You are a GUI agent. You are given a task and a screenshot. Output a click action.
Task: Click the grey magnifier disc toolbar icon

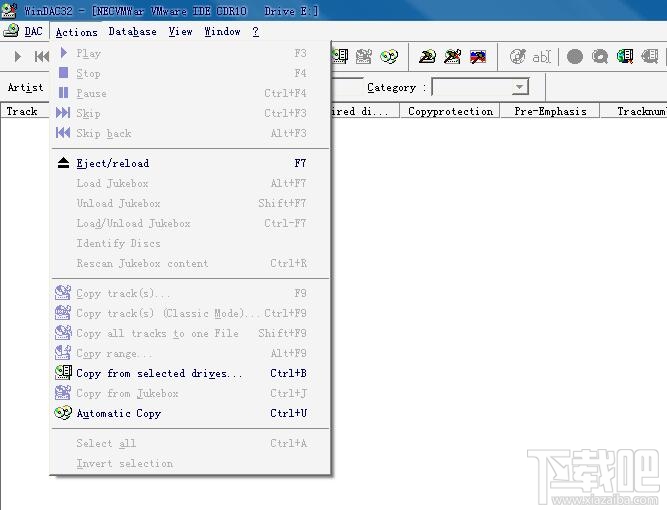(x=600, y=57)
